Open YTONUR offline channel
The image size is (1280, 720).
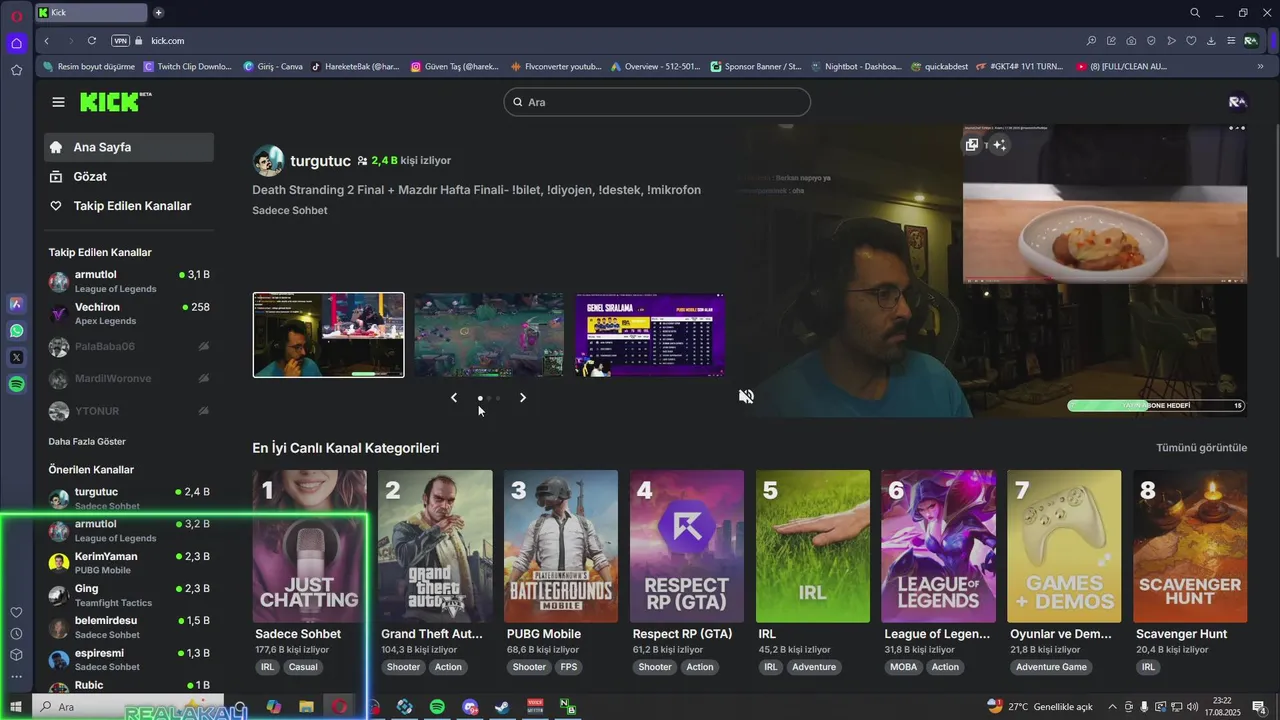pyautogui.click(x=129, y=411)
